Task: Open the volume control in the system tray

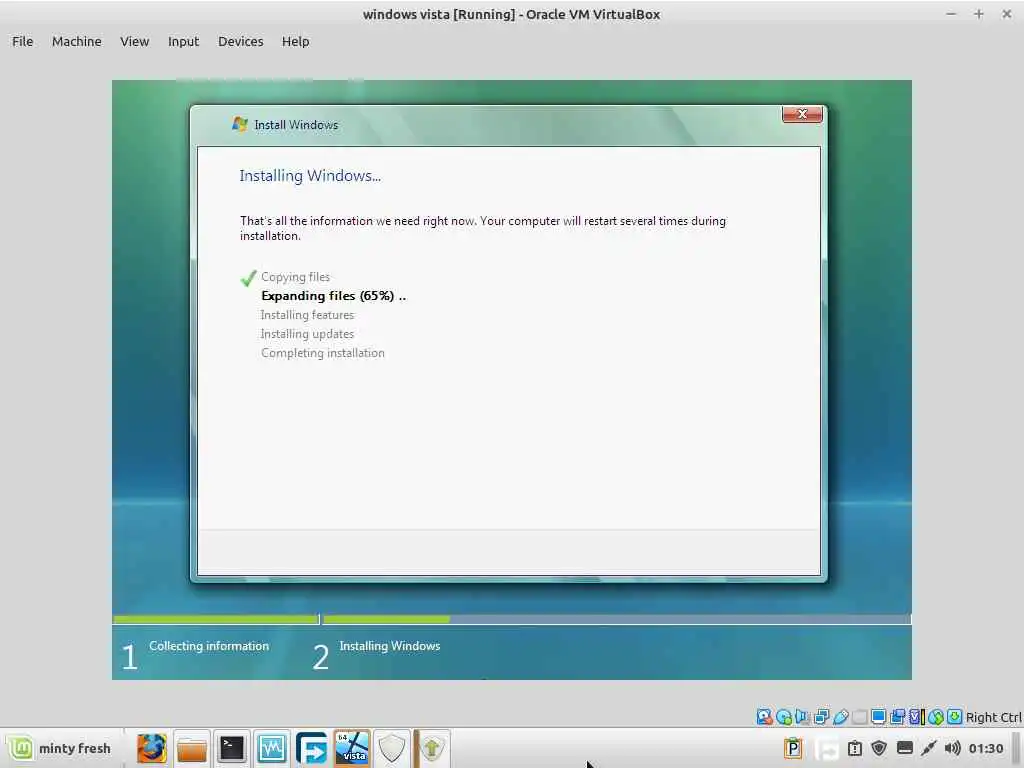Action: click(x=952, y=748)
